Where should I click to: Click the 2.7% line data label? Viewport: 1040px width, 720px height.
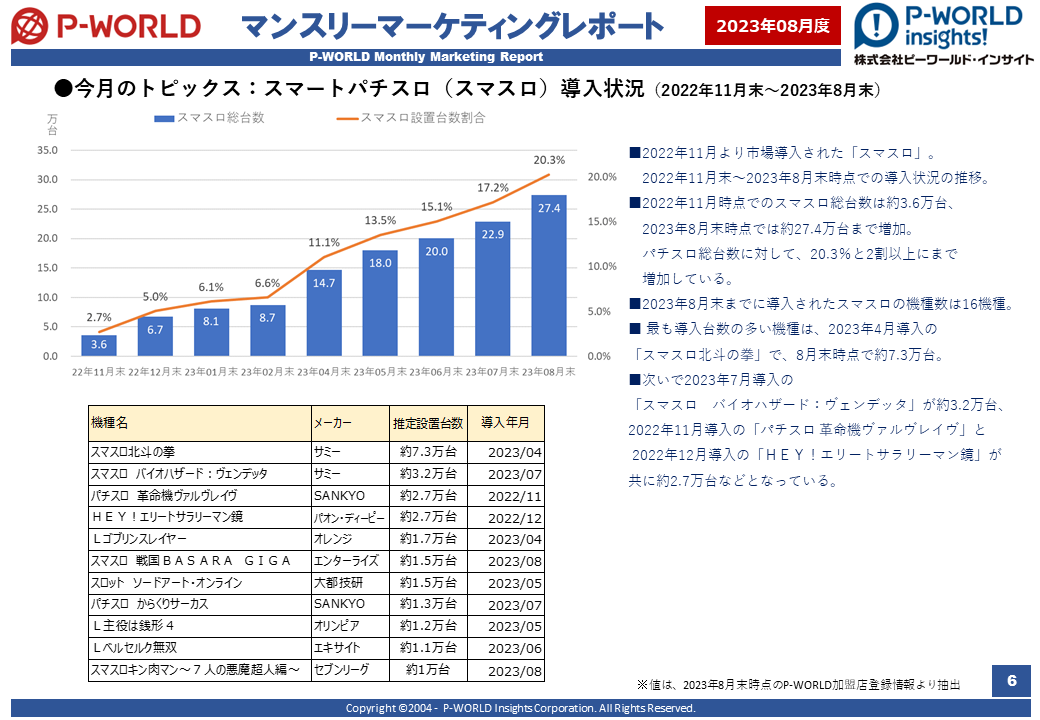coord(99,318)
